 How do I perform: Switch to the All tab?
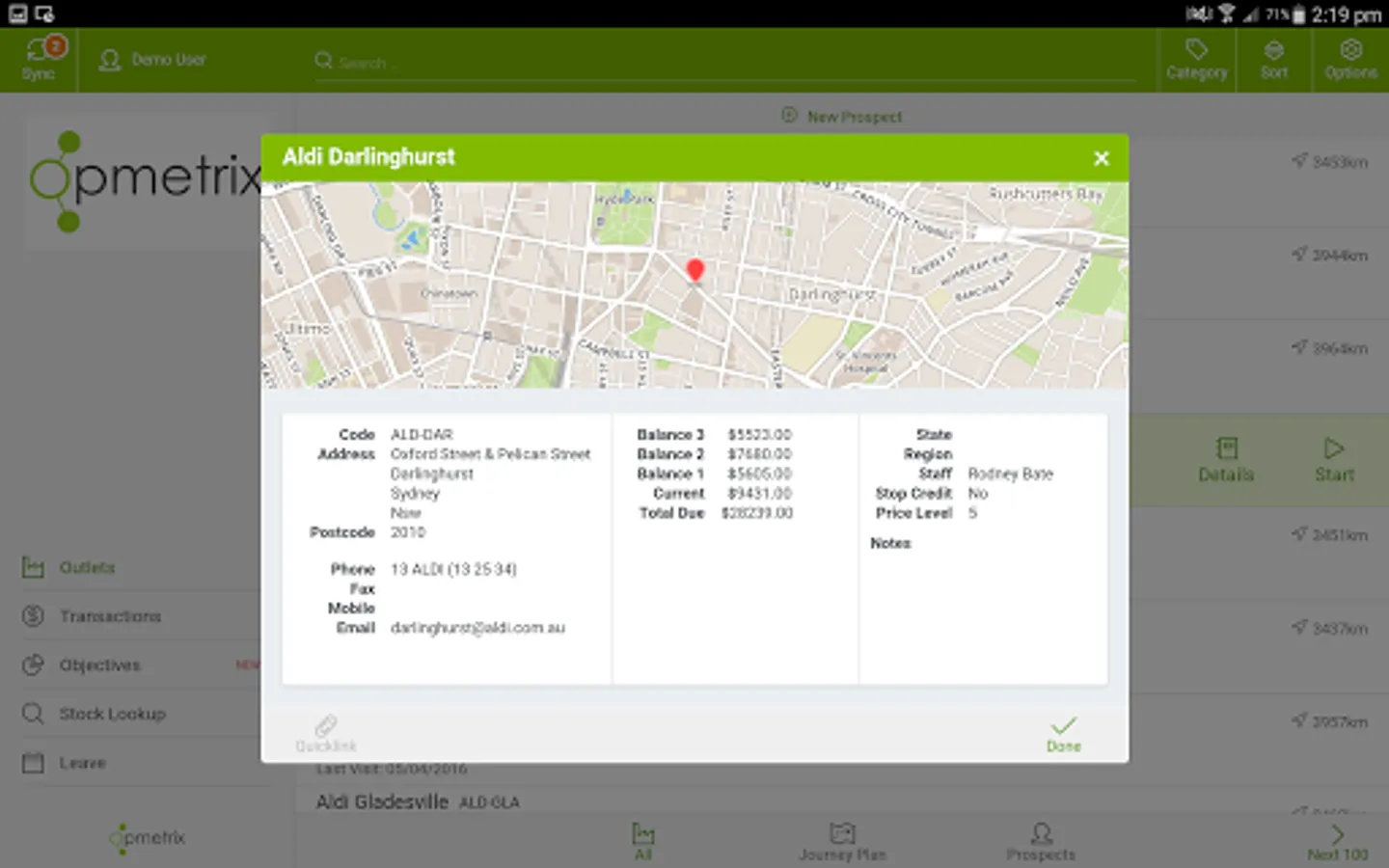click(x=643, y=841)
